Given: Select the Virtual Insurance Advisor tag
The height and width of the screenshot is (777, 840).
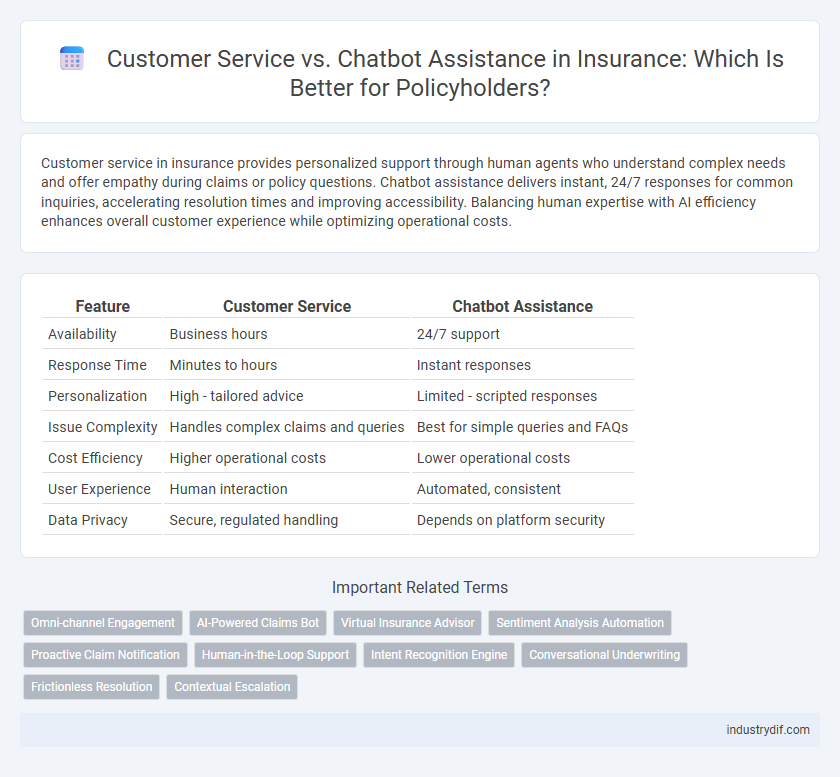Looking at the screenshot, I should click(x=408, y=623).
